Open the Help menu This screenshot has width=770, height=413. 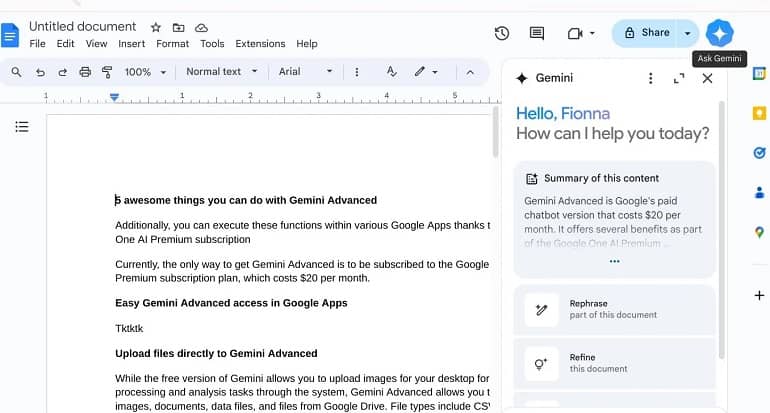click(306, 44)
